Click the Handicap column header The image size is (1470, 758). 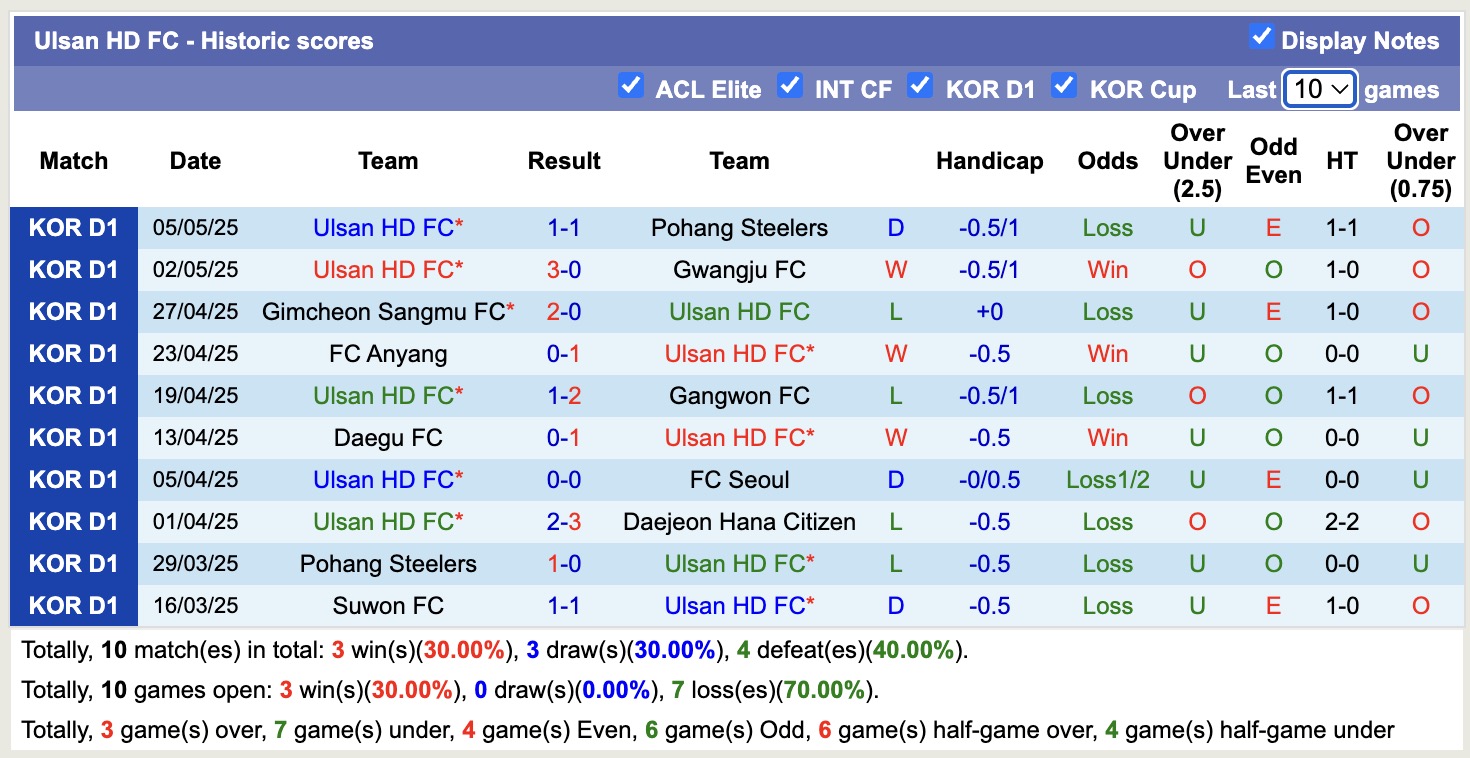(x=989, y=160)
